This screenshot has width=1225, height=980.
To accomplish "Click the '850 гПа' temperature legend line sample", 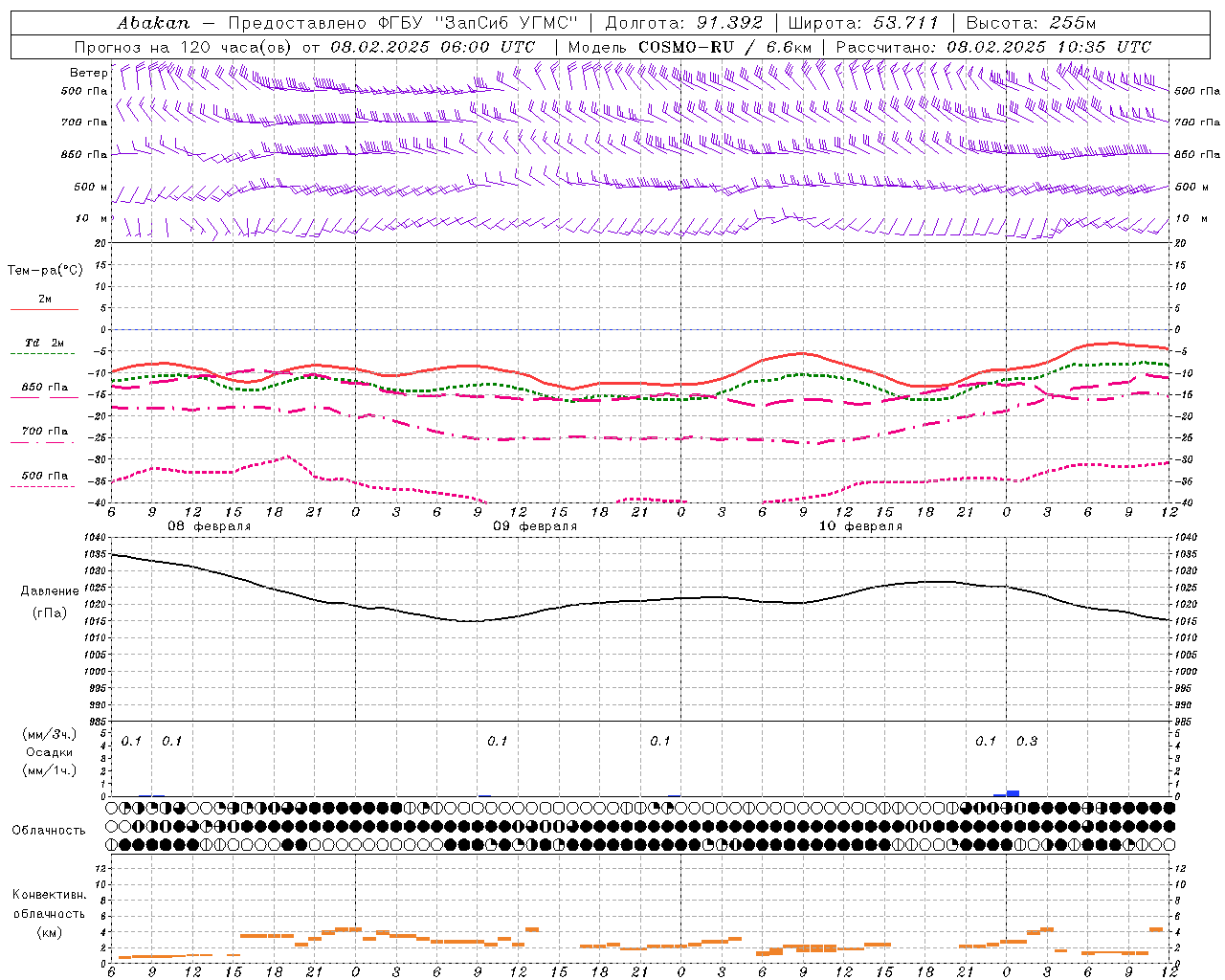I will pyautogui.click(x=44, y=398).
